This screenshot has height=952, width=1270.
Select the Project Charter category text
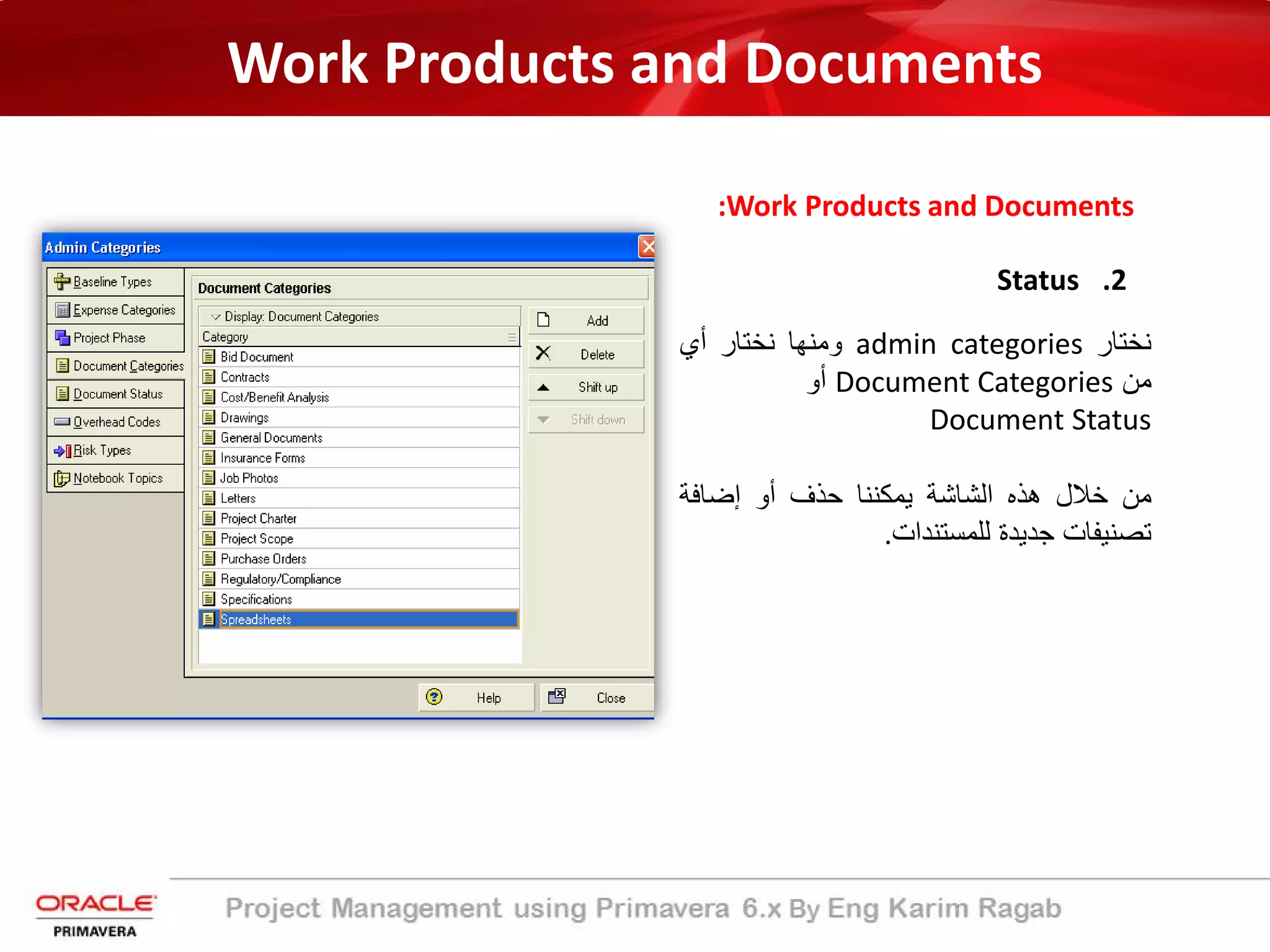point(259,519)
